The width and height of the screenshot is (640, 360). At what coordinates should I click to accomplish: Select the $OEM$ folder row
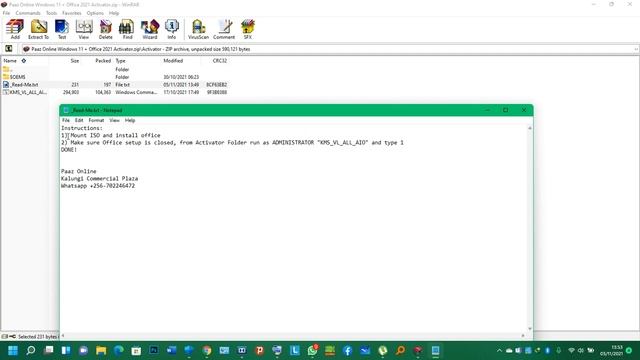point(114,77)
